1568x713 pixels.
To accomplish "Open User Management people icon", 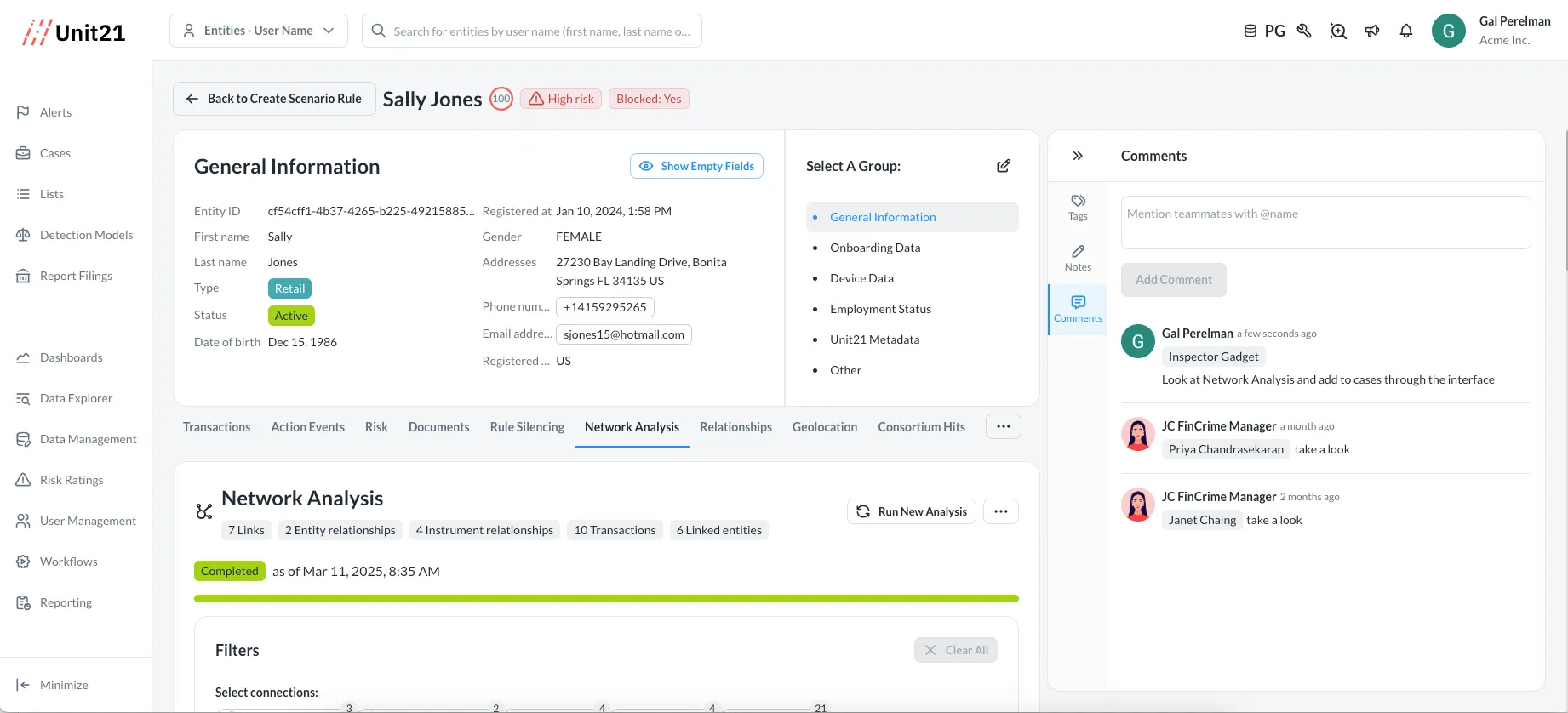I will pyautogui.click(x=23, y=521).
